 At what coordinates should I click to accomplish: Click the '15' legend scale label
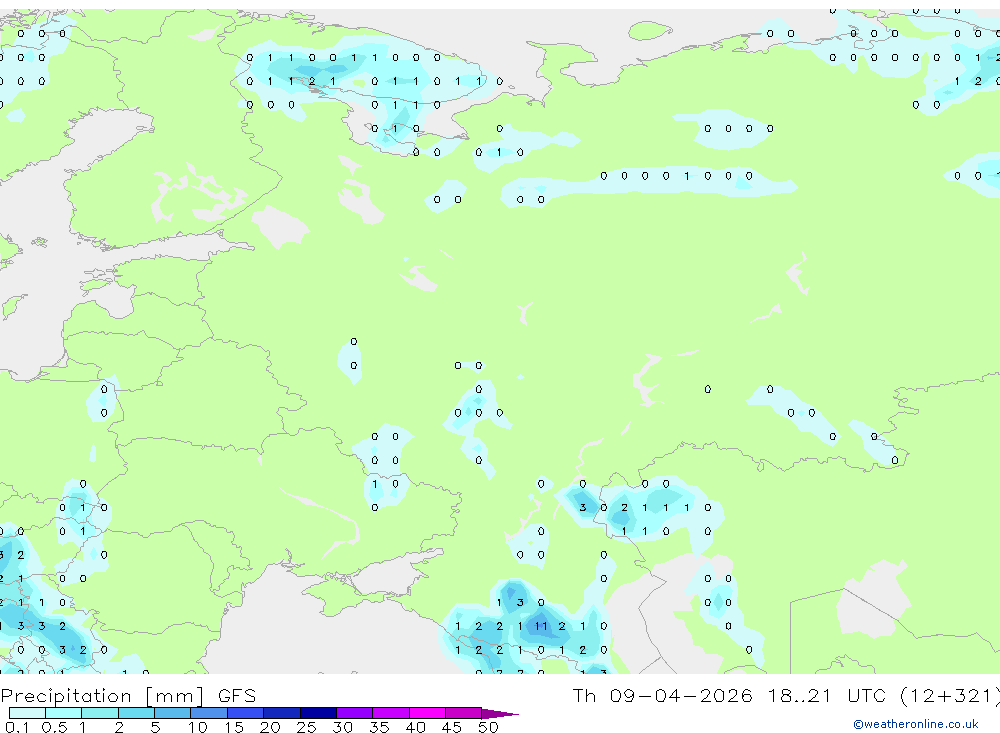234,727
